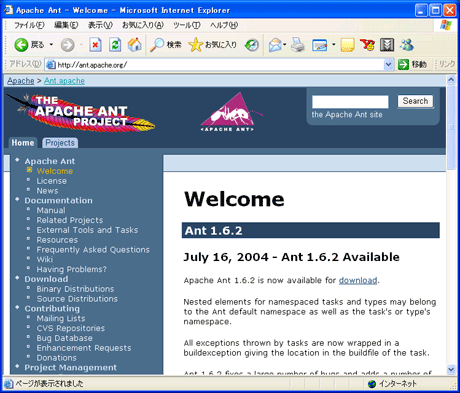The width and height of the screenshot is (460, 393).
Task: Follow the Ant.apache breadcrumb link
Action: click(x=64, y=81)
